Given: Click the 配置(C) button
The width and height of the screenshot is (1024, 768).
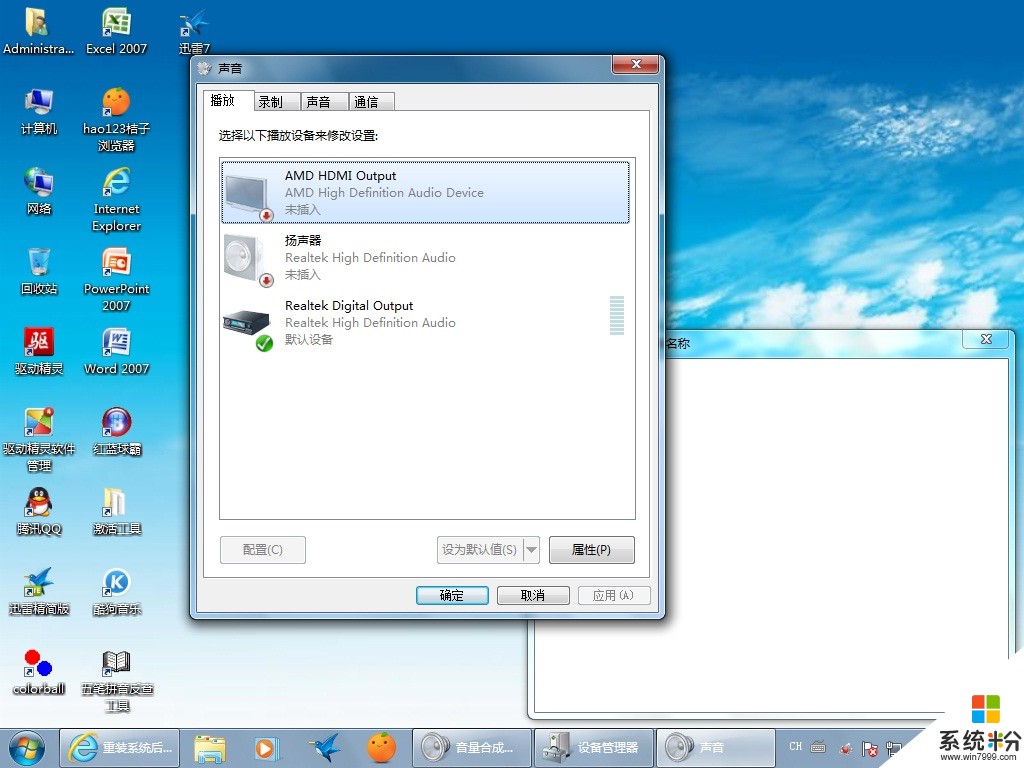Looking at the screenshot, I should tap(263, 550).
